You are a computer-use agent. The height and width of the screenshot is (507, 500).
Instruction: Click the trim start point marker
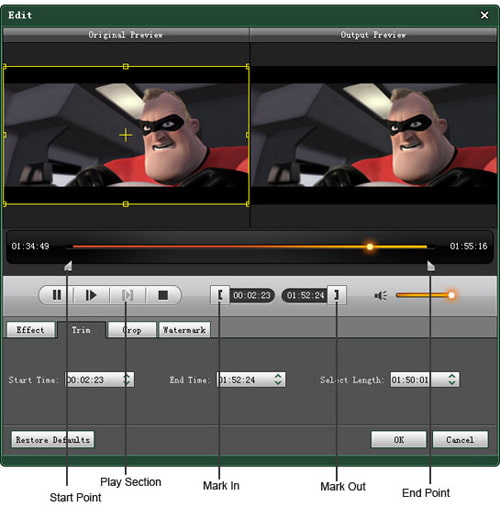point(68,266)
